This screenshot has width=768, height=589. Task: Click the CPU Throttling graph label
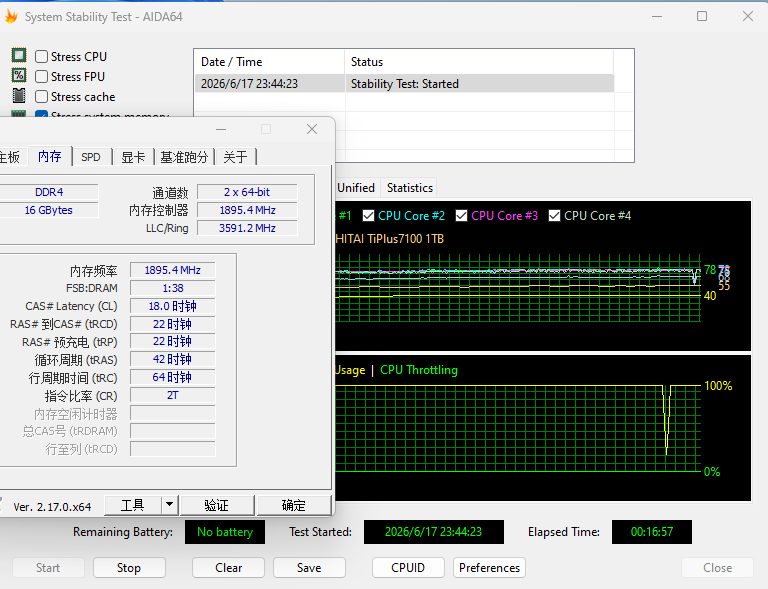pyautogui.click(x=419, y=370)
